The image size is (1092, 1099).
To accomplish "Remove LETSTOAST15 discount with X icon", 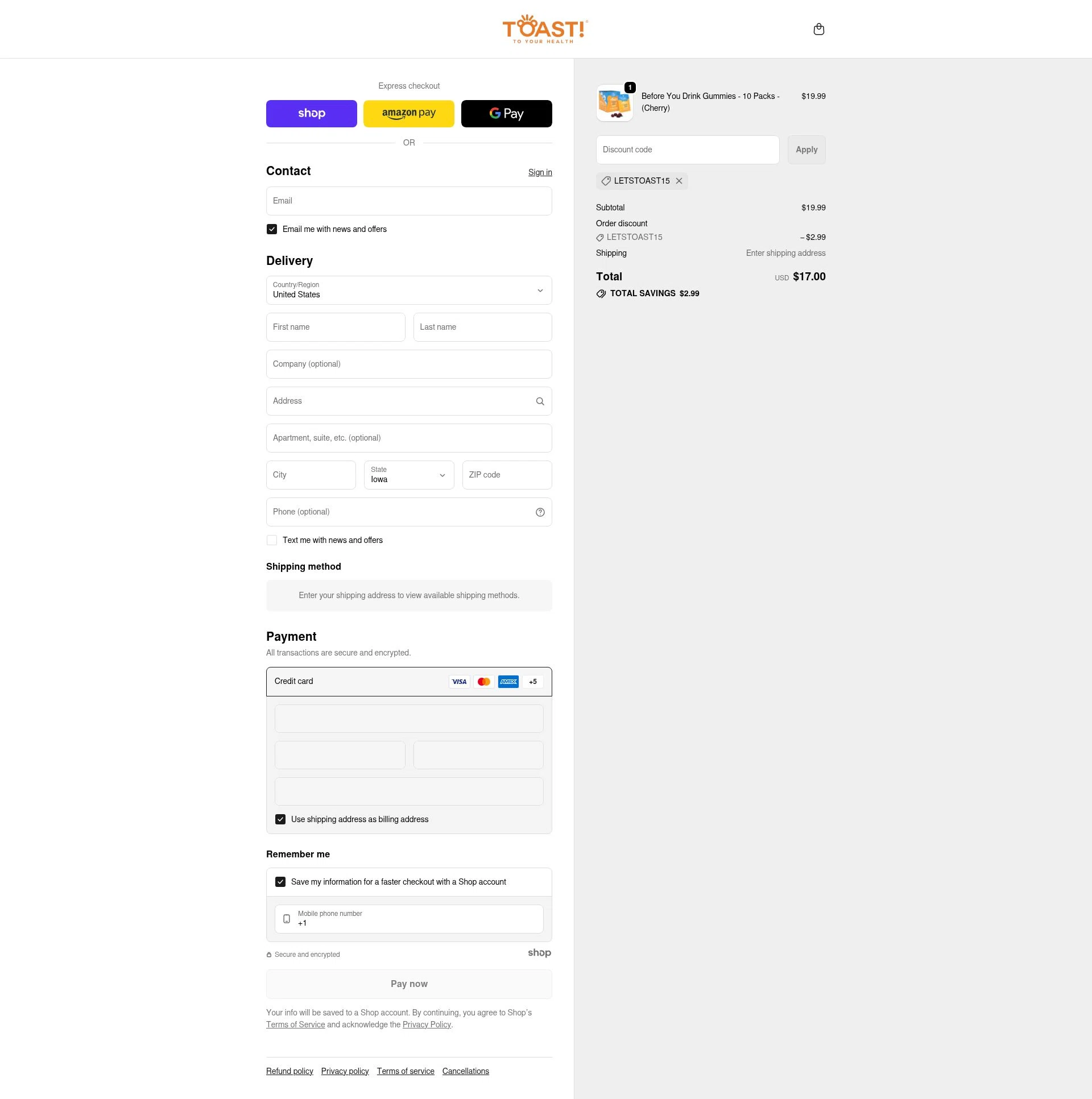I will (679, 181).
